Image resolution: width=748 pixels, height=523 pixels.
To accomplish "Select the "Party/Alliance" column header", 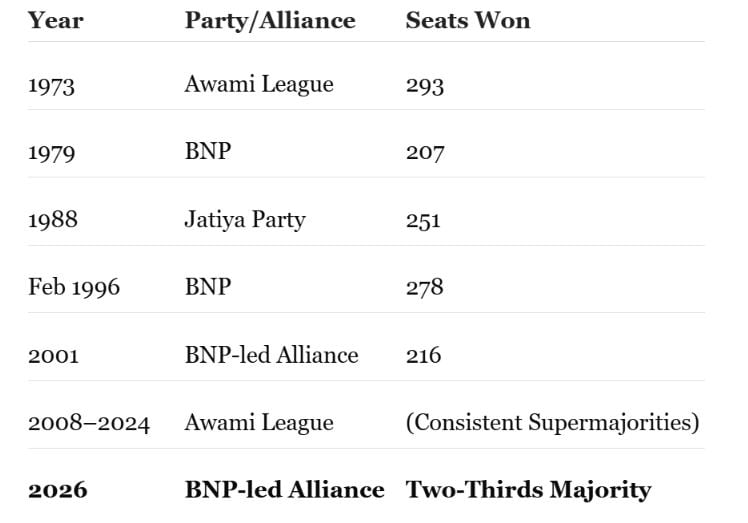I will [x=270, y=20].
